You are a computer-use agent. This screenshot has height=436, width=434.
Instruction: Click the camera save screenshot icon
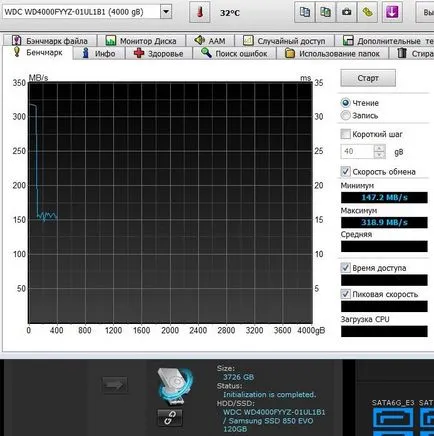tap(346, 12)
